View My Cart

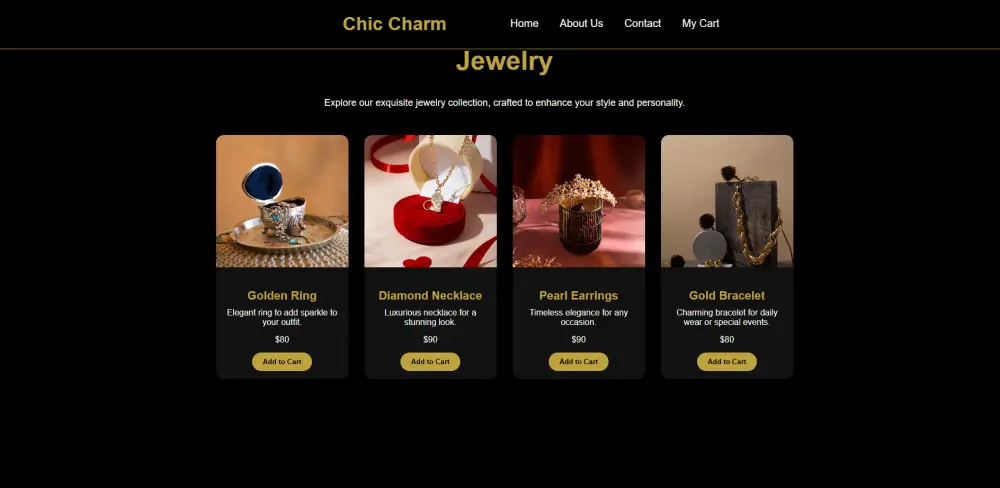(x=700, y=24)
